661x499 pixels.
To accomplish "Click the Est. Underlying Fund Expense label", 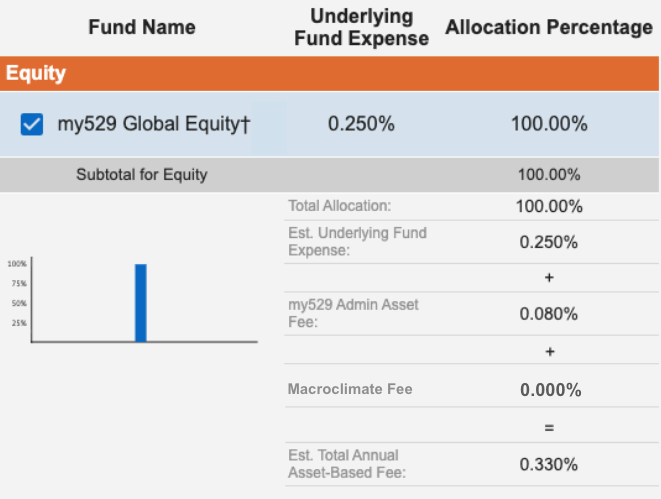I will (357, 241).
